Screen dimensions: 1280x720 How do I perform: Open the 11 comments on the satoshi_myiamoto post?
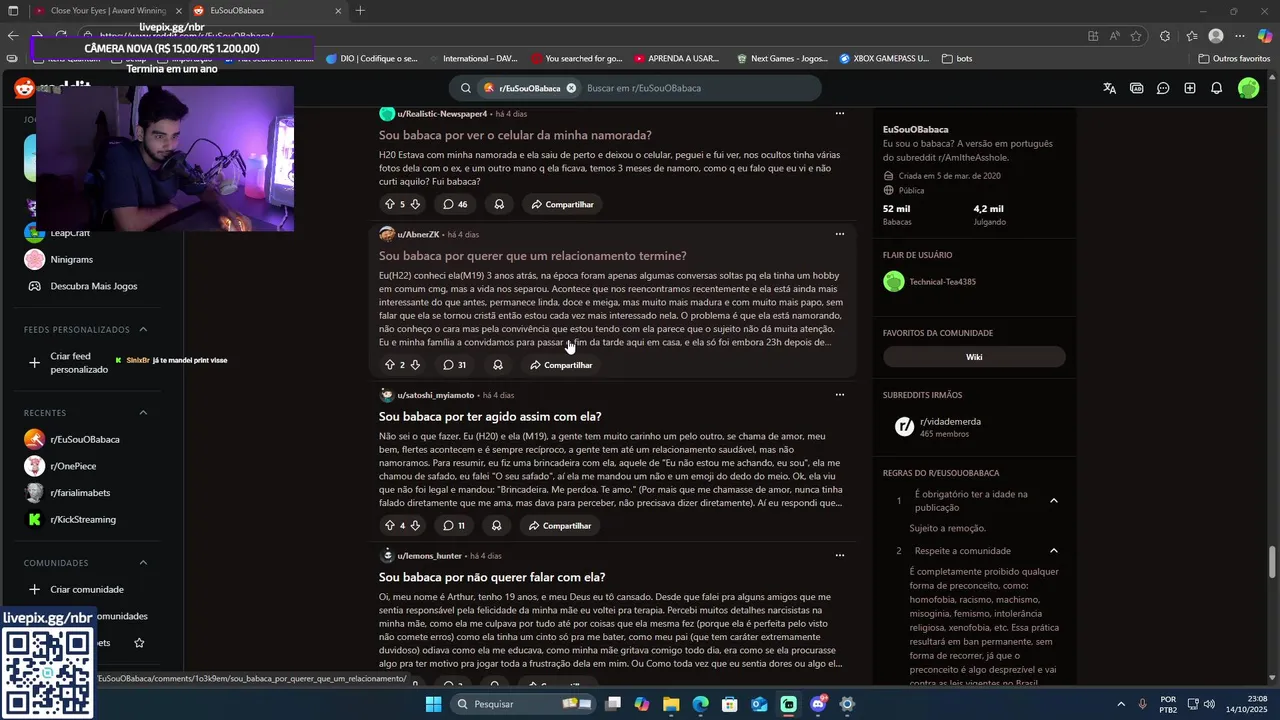[x=455, y=525]
